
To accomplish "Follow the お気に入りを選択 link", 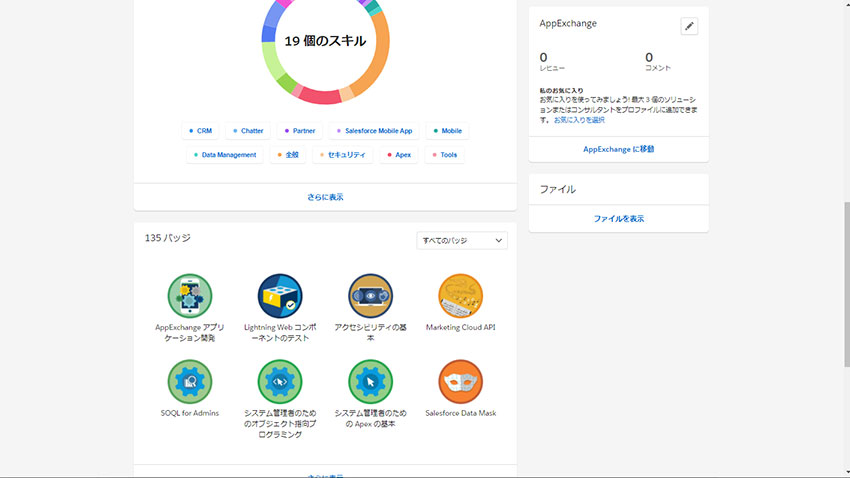I will [579, 120].
